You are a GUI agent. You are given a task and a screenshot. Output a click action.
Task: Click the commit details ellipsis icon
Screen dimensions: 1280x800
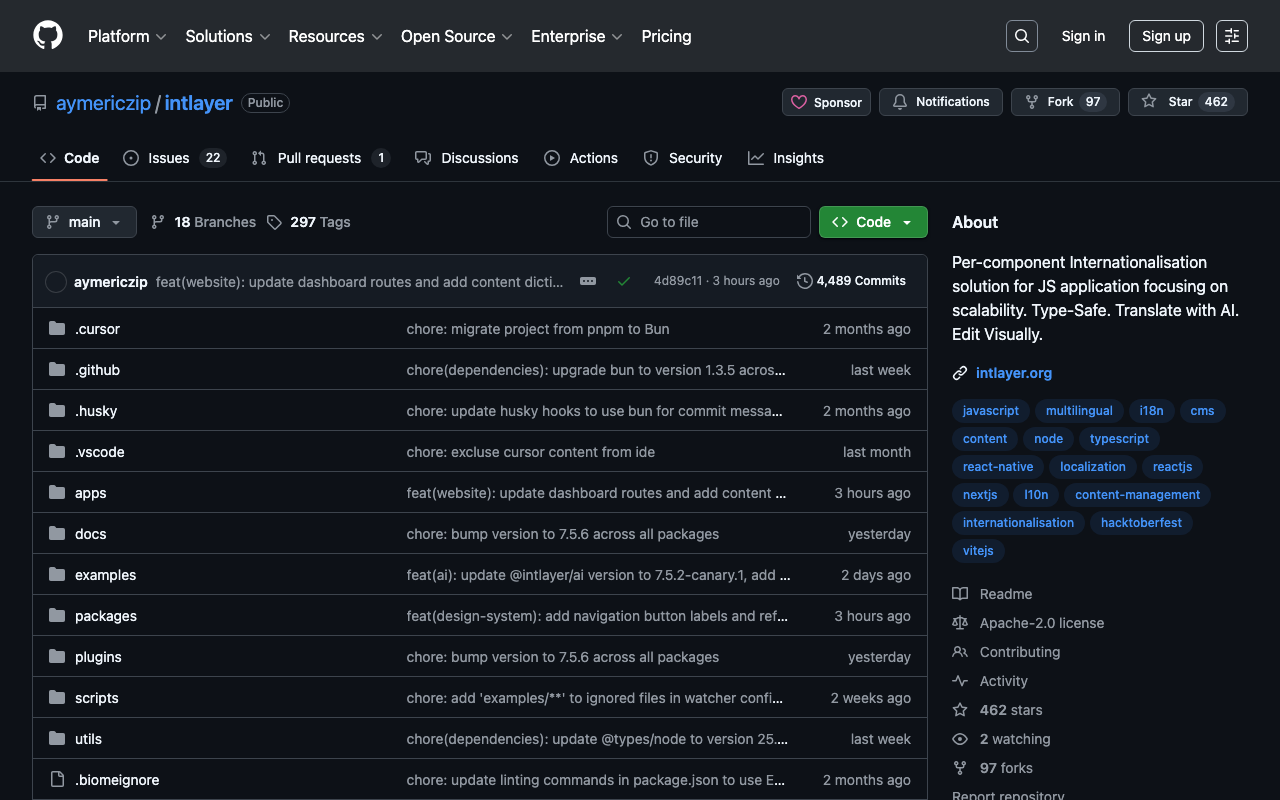588,281
